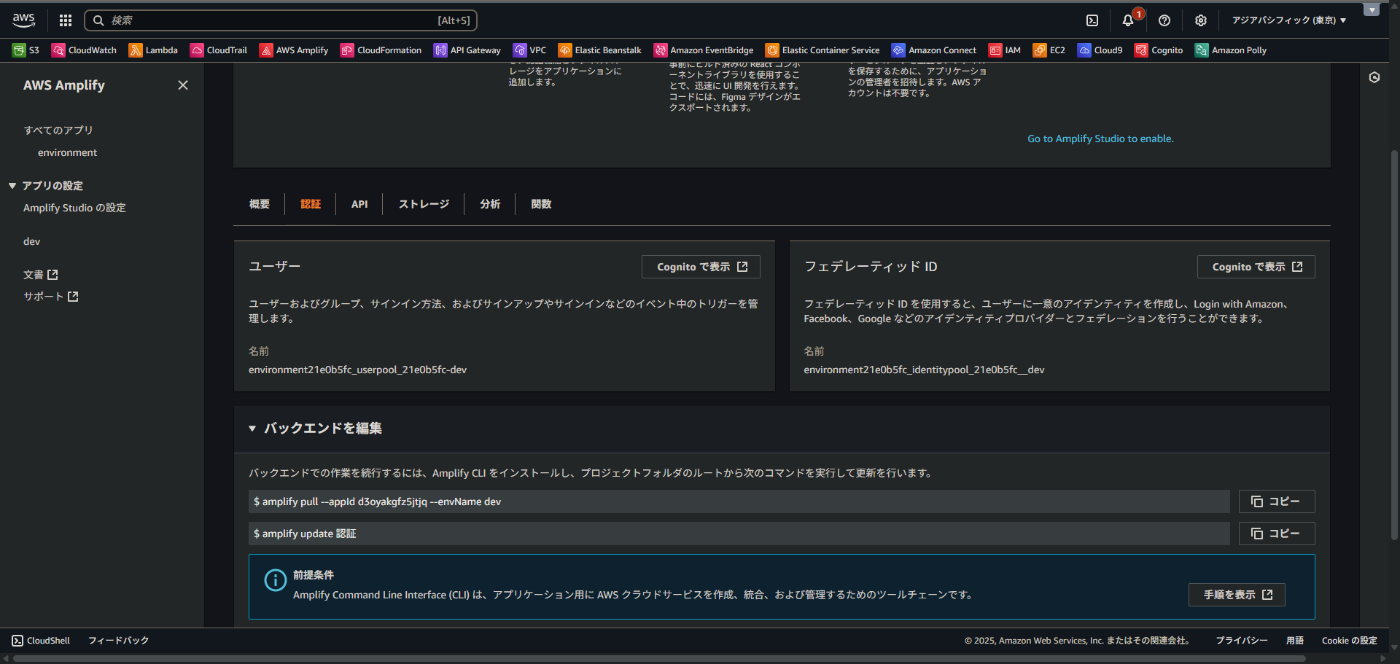Open the S3 bookmark
Screen dimensions: 1400x664
tap(26, 50)
